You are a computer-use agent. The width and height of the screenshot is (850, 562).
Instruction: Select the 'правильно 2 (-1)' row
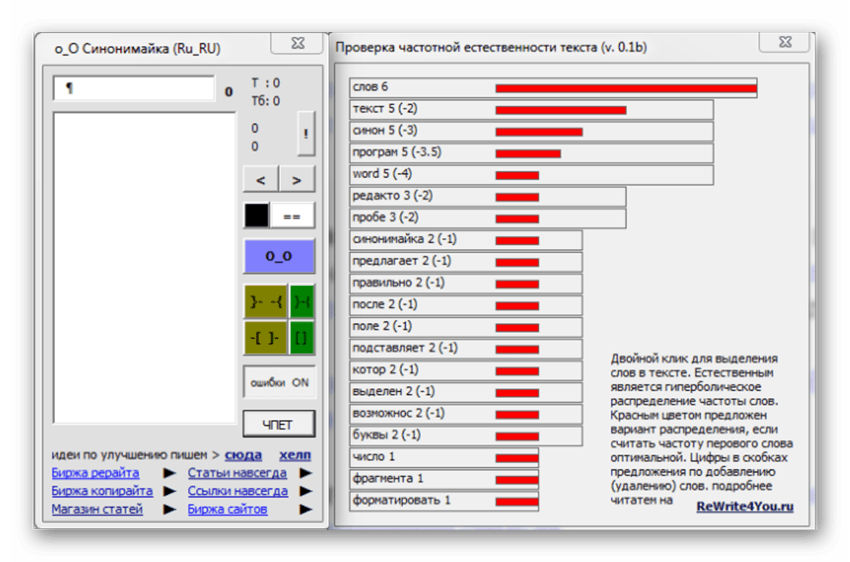tap(466, 283)
